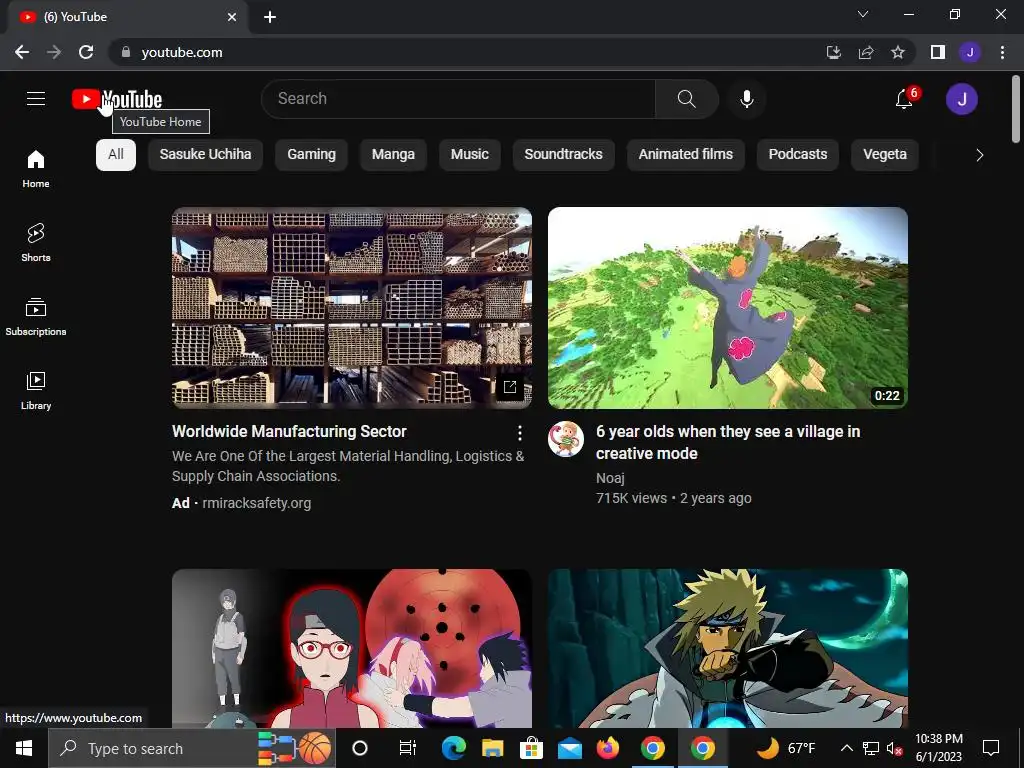Screen dimensions: 1024x768
Task: Click the browser forward arrow
Action: pyautogui.click(x=54, y=52)
